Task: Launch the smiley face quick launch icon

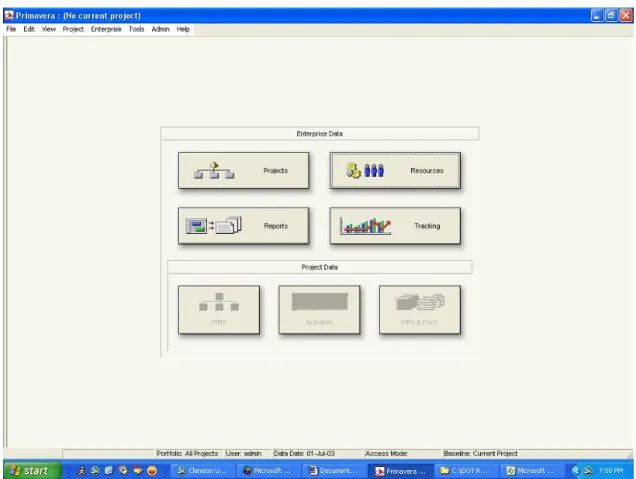Action: tap(152, 470)
